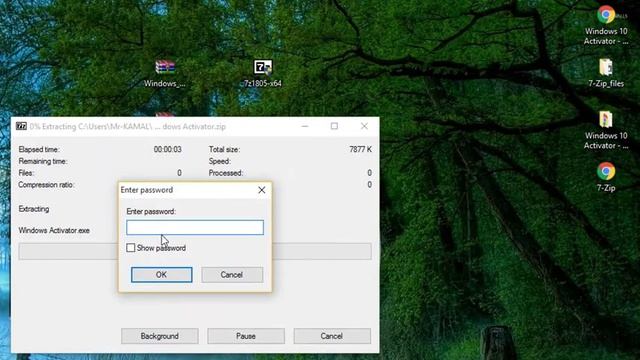The height and width of the screenshot is (360, 640).
Task: Cancel the extraction in the 7-Zip window
Action: 332,336
